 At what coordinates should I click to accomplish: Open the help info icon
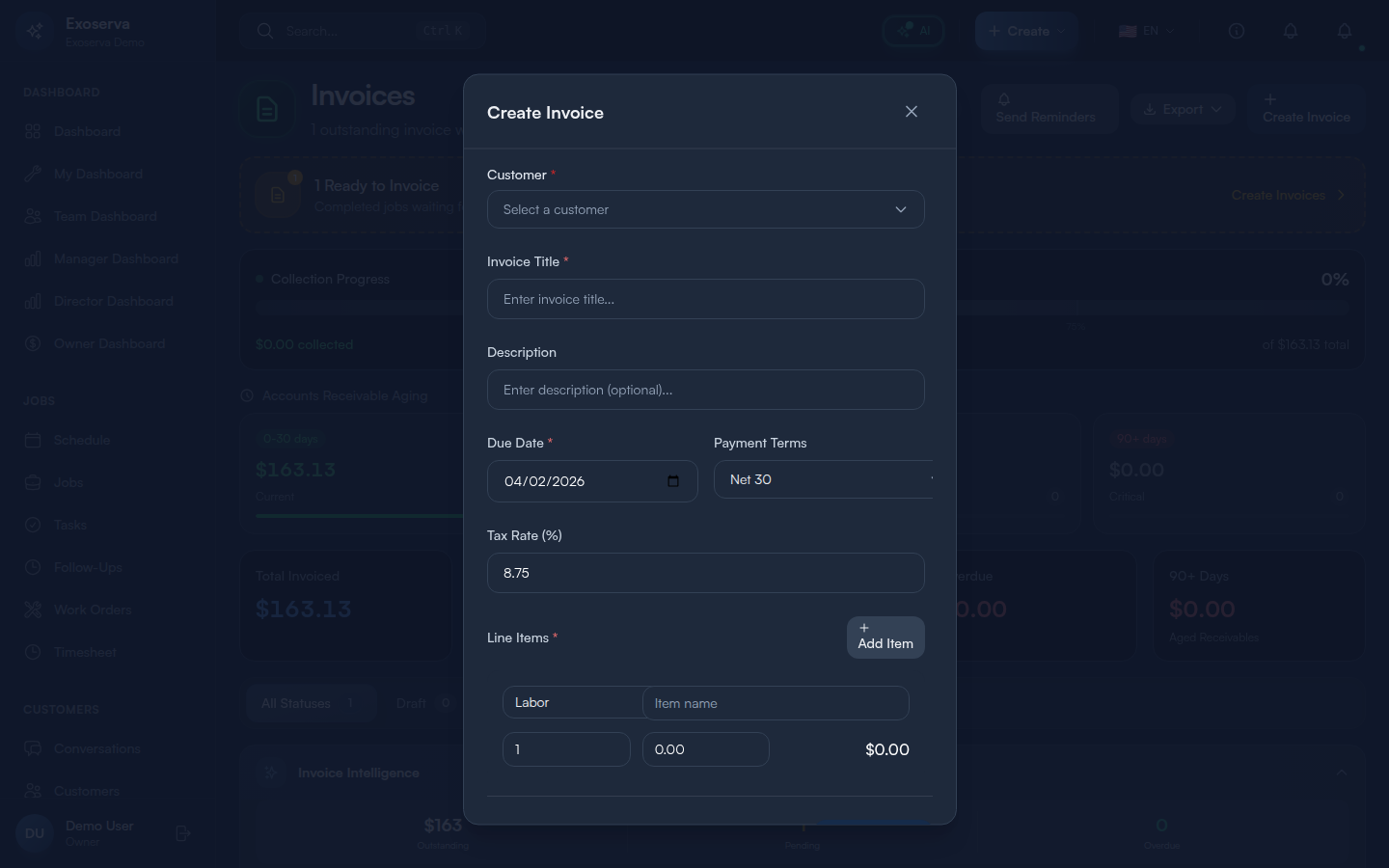[x=1236, y=31]
